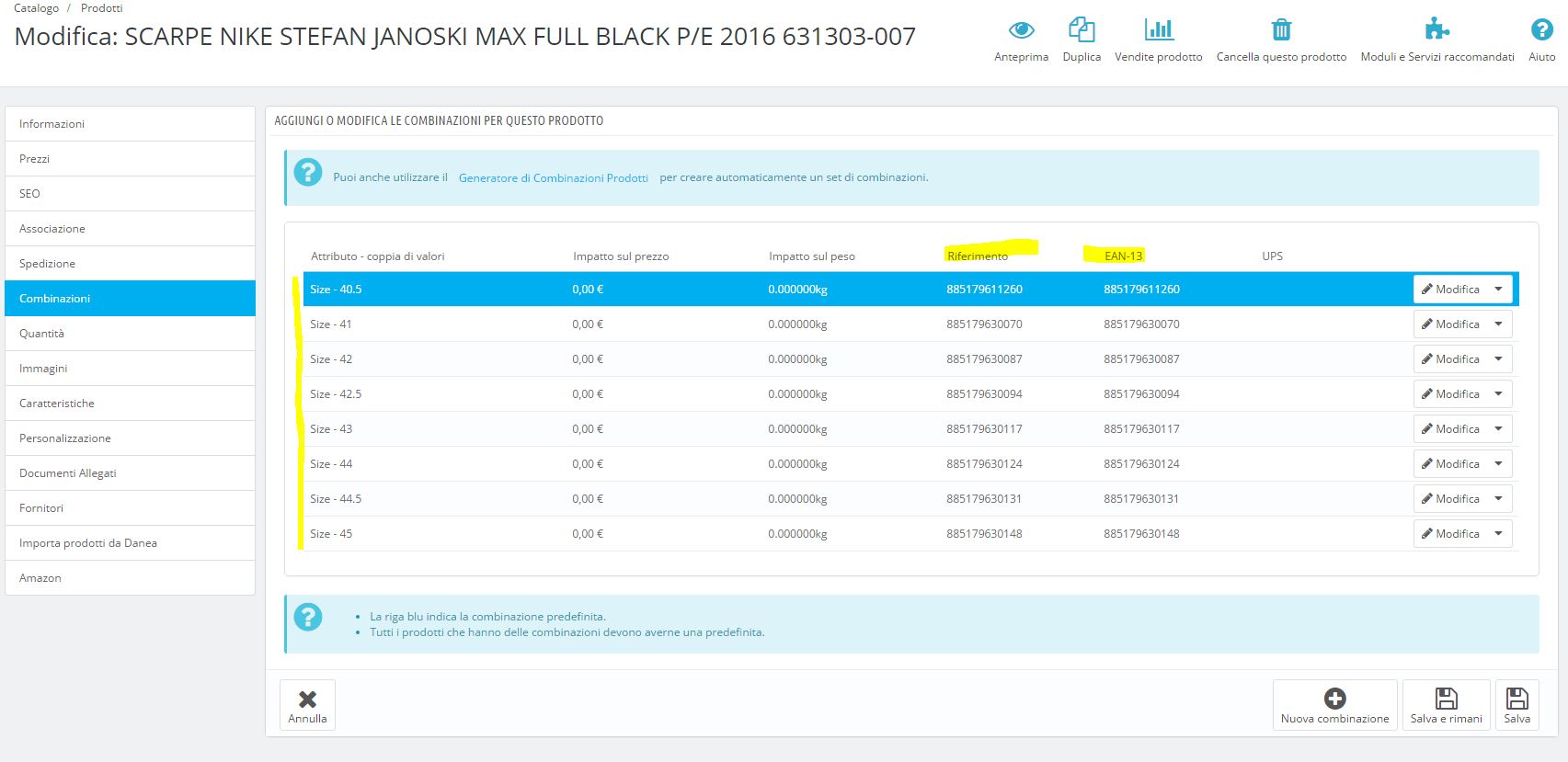
Task: Go to Documenti Allegati tab
Action: (x=130, y=473)
